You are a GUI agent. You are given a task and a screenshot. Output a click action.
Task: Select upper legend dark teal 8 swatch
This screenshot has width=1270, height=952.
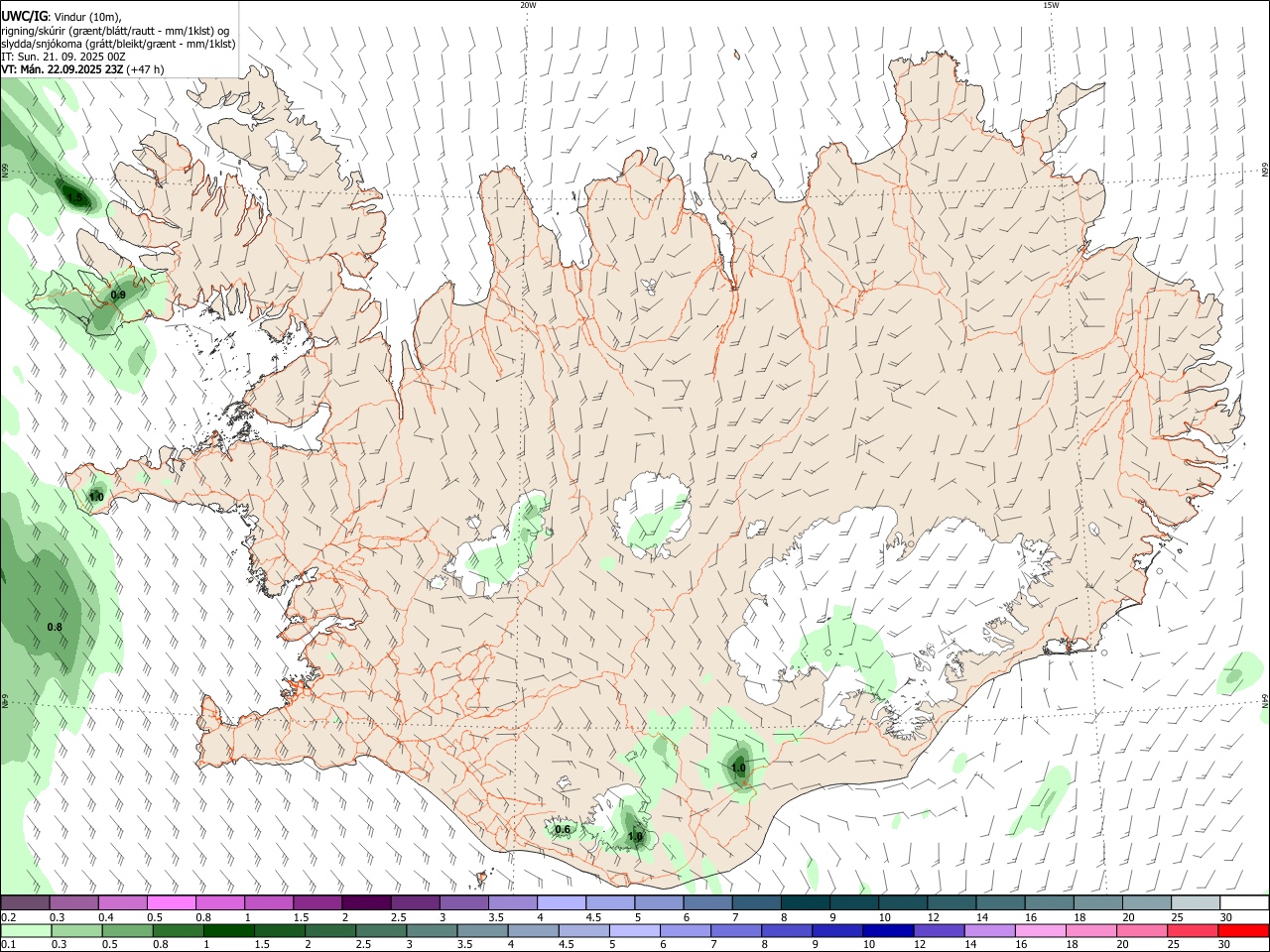click(806, 902)
